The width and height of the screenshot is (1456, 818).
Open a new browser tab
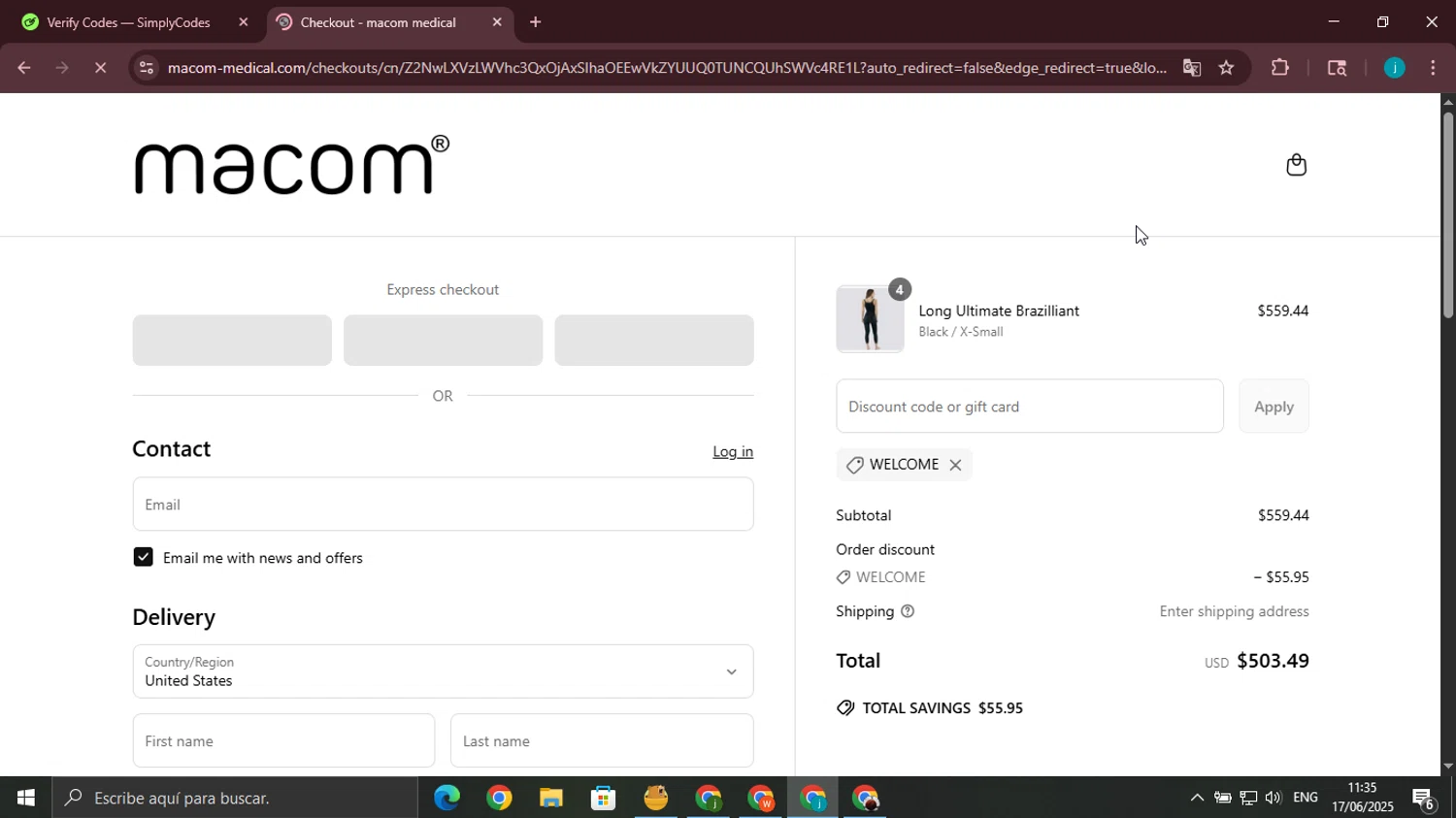(535, 22)
